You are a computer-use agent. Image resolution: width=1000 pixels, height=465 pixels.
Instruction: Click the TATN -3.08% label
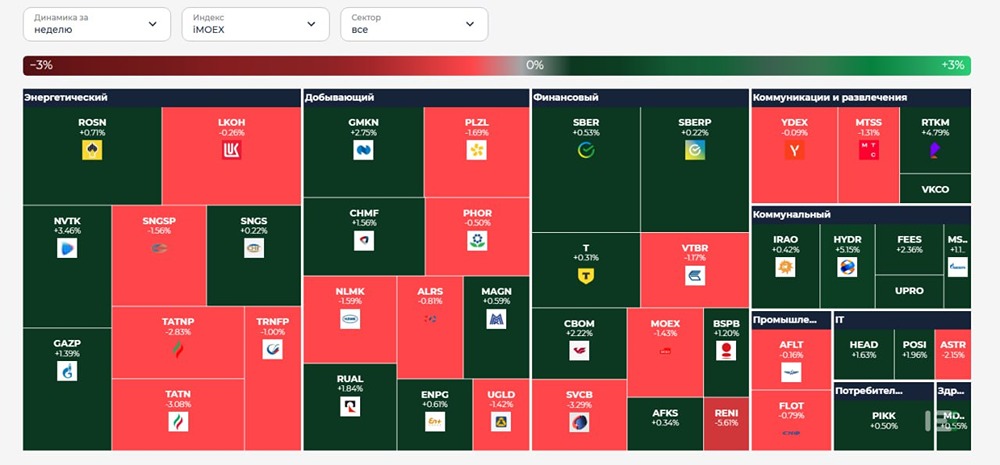coord(178,399)
